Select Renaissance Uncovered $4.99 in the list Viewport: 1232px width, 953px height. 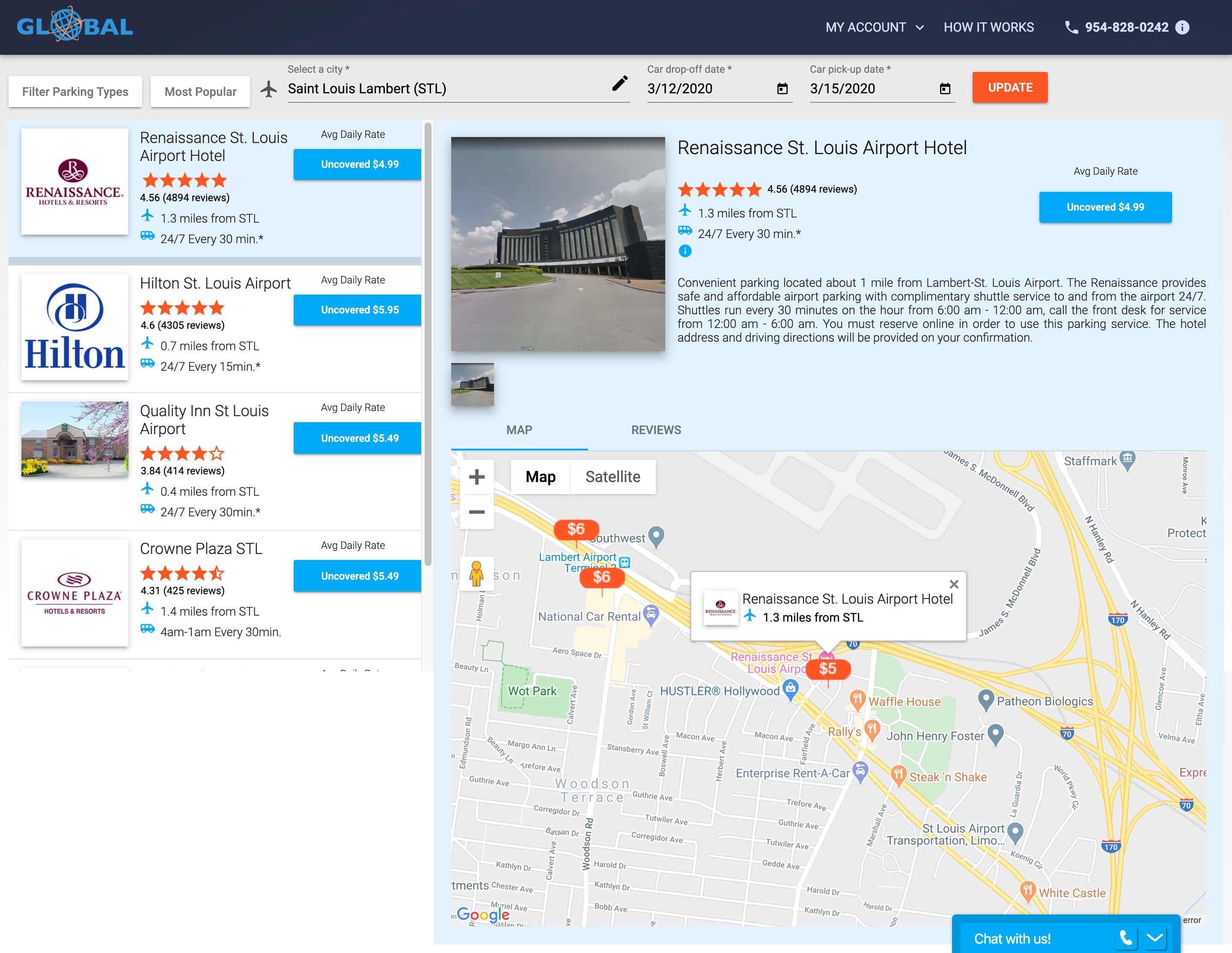[357, 164]
